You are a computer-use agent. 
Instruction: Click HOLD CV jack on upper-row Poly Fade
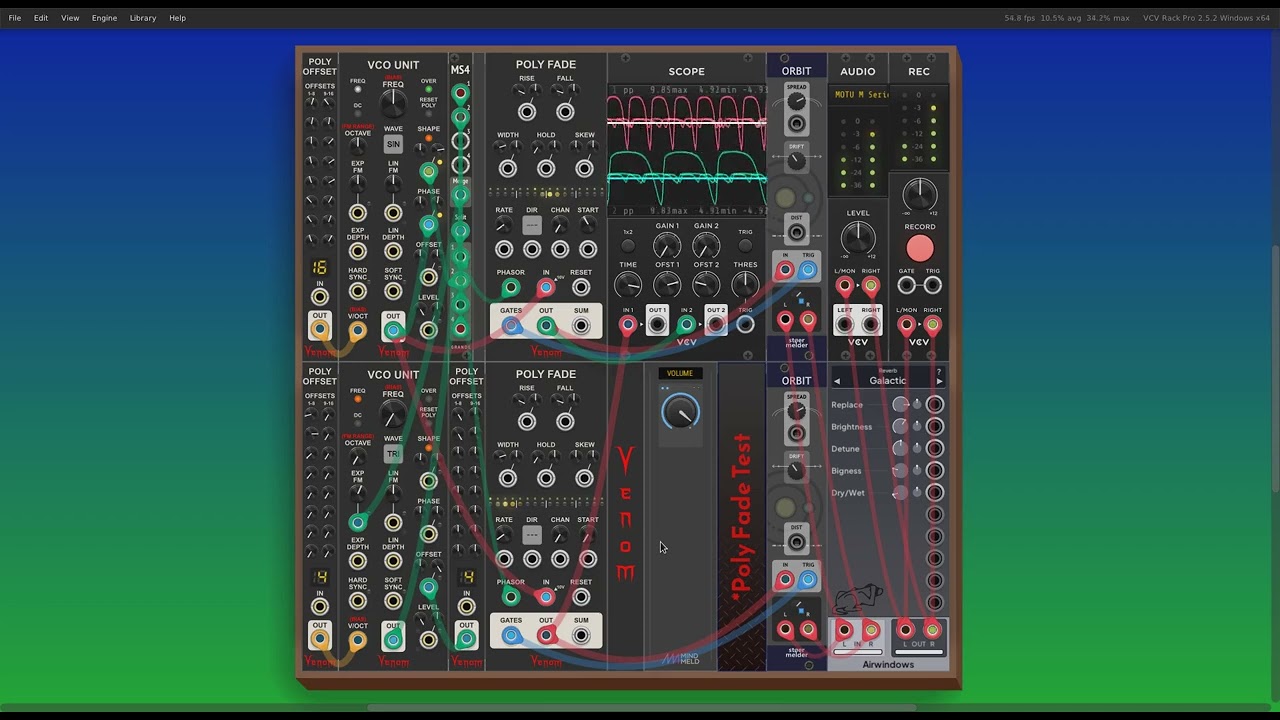[546, 169]
